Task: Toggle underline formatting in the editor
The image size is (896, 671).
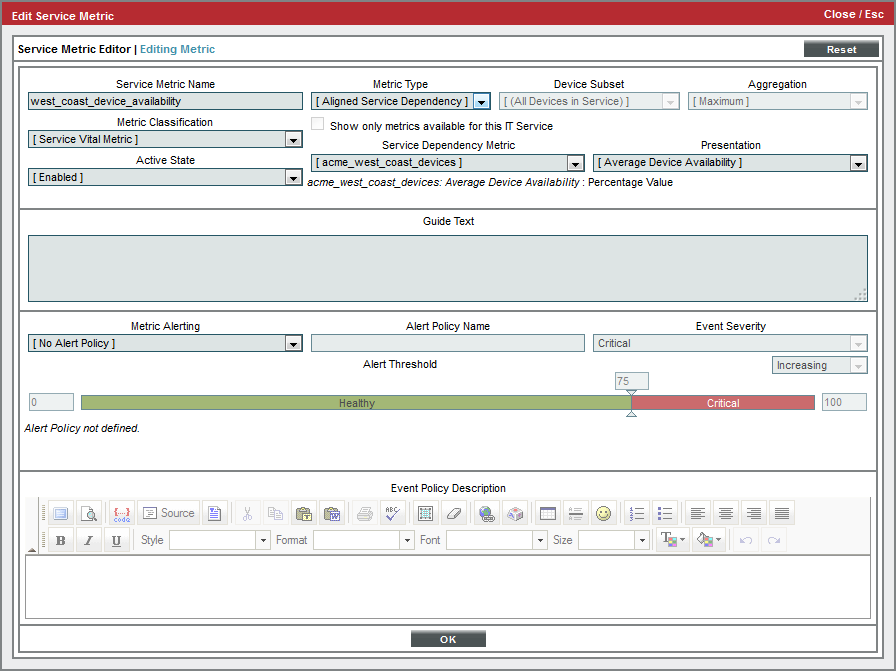Action: [117, 539]
